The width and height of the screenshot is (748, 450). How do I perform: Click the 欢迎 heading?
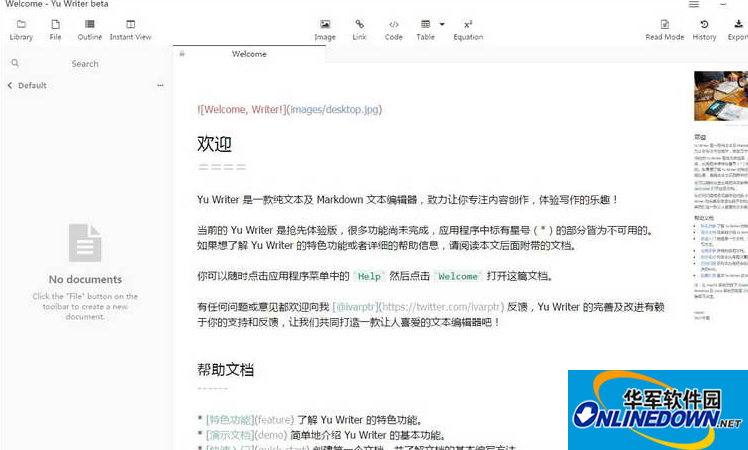(214, 144)
